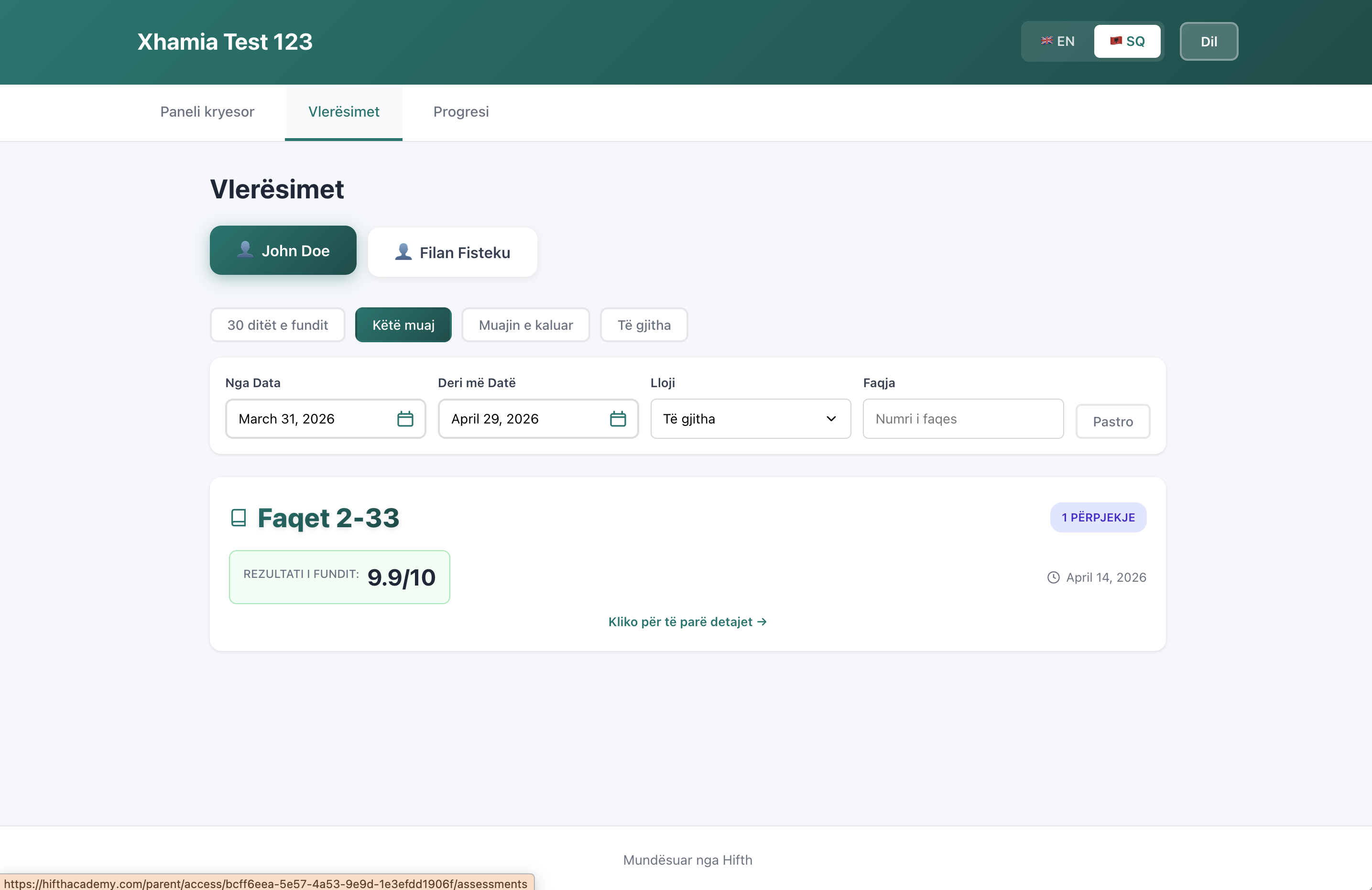
Task: Click Filan Fisteku's avatar icon
Action: [403, 252]
